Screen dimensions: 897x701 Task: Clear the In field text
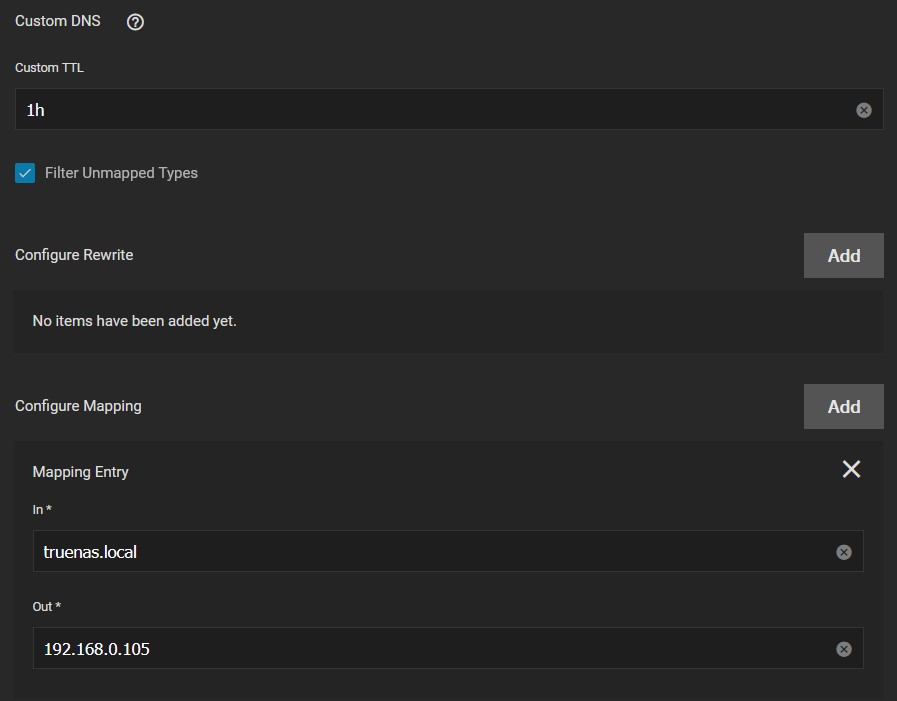pos(843,551)
